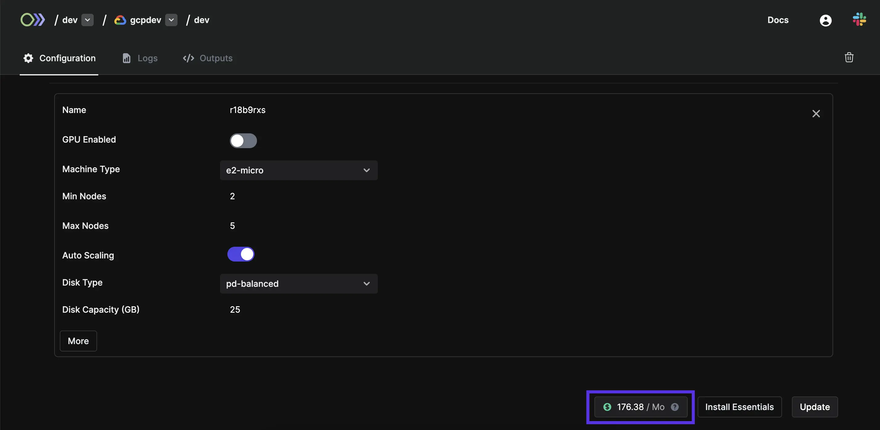The image size is (880, 430).
Task: Open the Slack icon link
Action: [859, 20]
